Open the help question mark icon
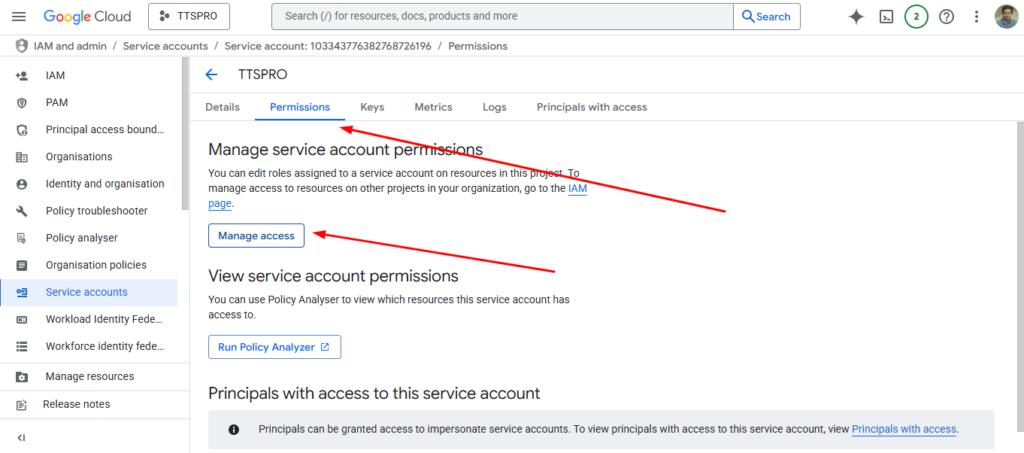Screen dimensions: 1024x453 tap(946, 17)
